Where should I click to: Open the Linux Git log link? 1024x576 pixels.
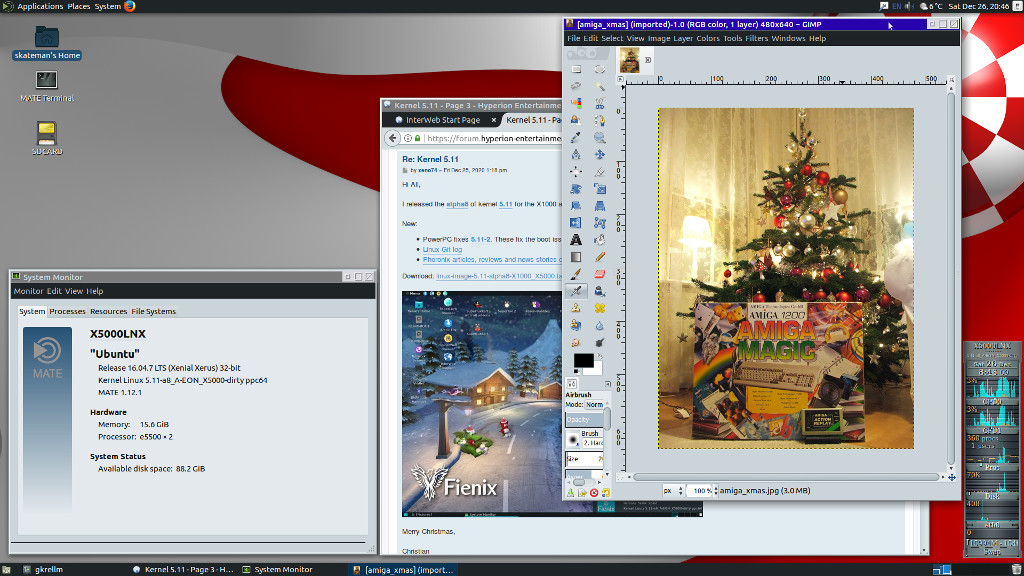coord(442,249)
